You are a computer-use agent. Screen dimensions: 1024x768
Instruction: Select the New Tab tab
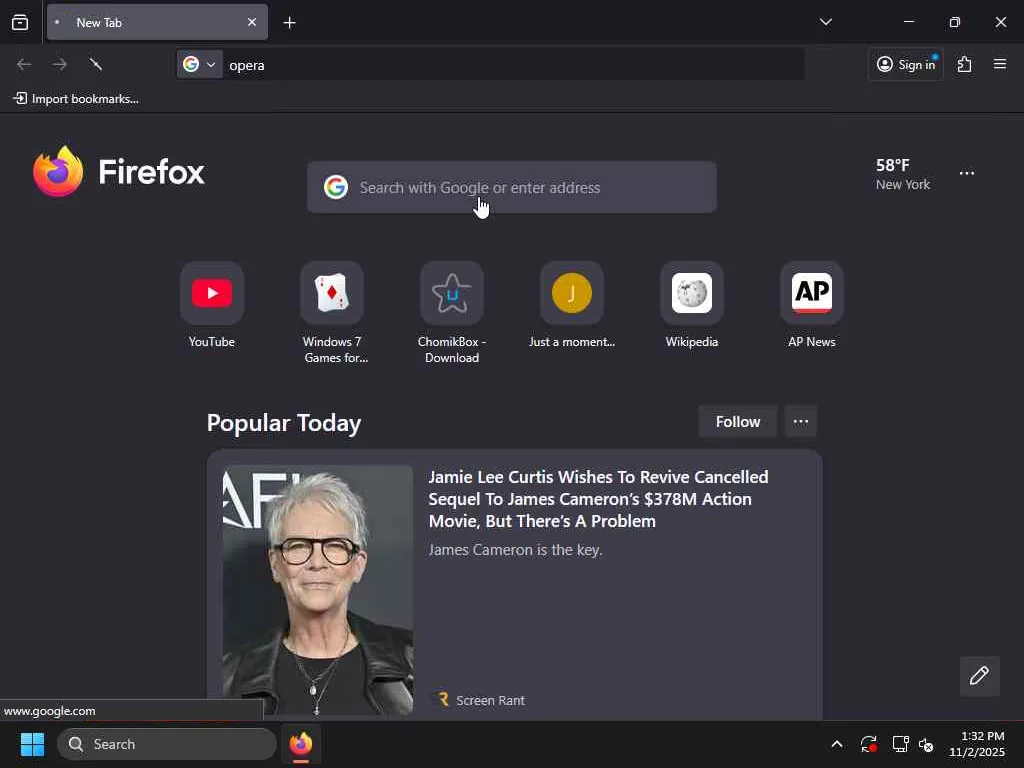(x=157, y=22)
